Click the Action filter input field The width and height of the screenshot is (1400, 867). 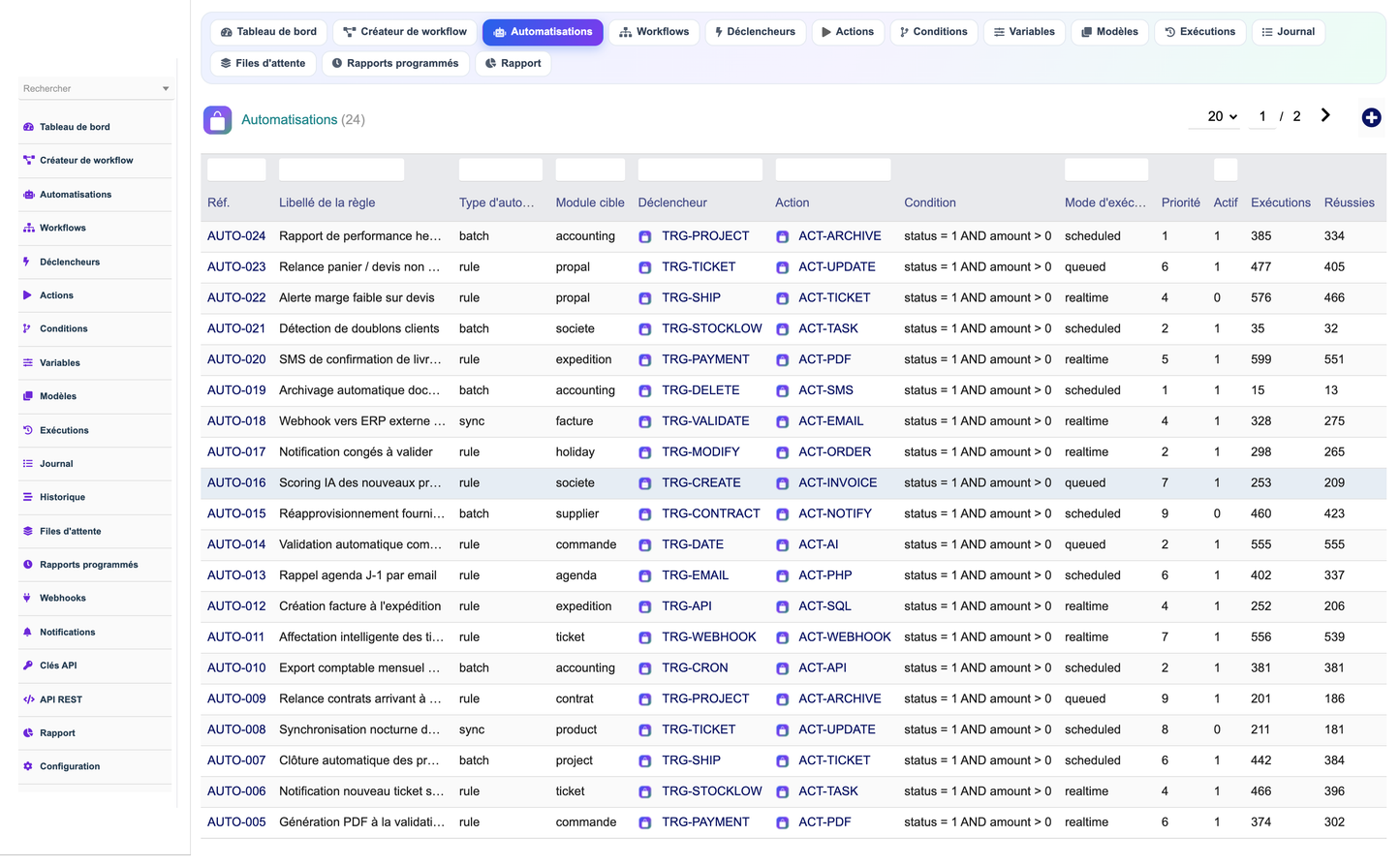832,170
